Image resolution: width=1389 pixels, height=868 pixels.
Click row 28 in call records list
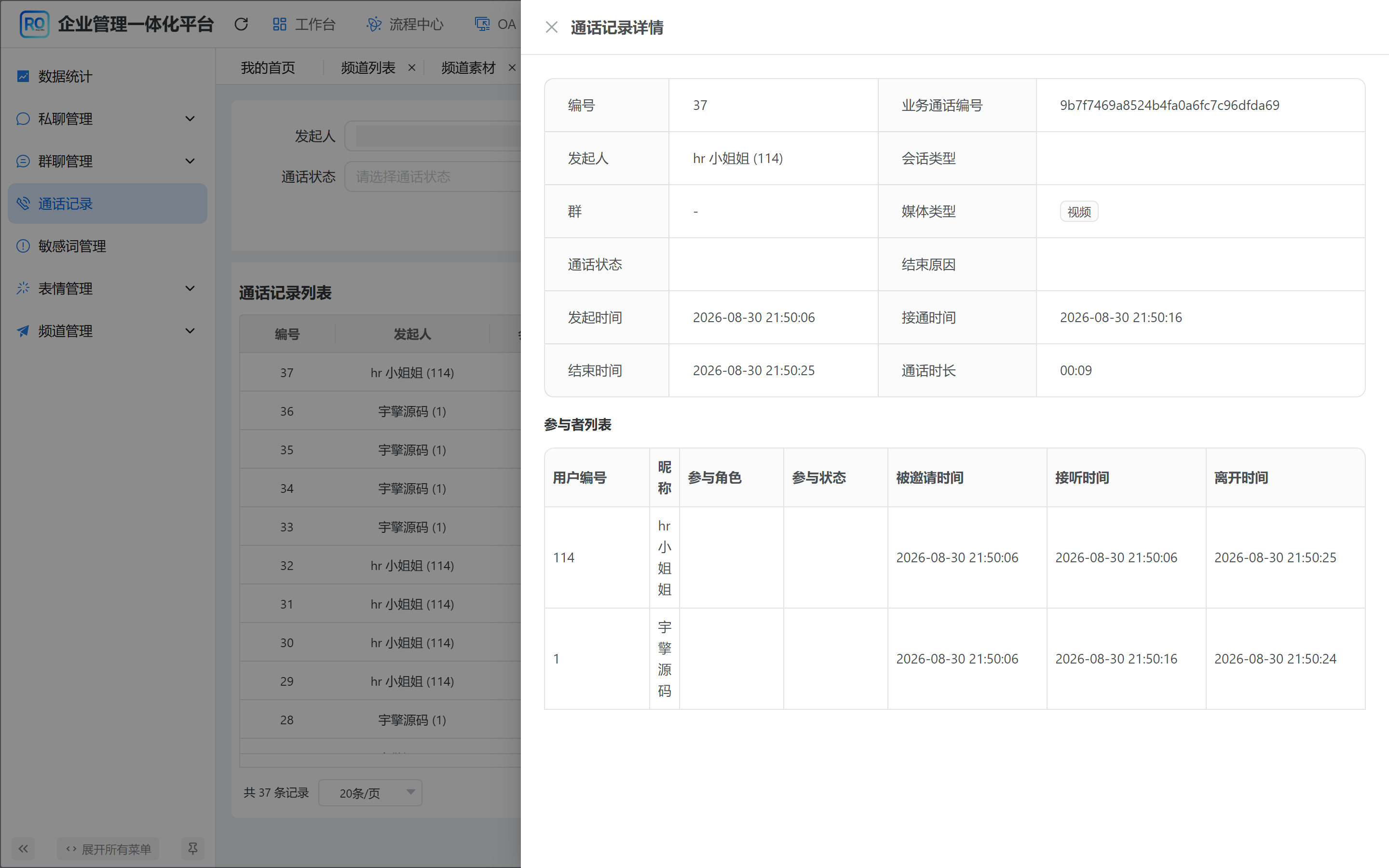(x=381, y=719)
